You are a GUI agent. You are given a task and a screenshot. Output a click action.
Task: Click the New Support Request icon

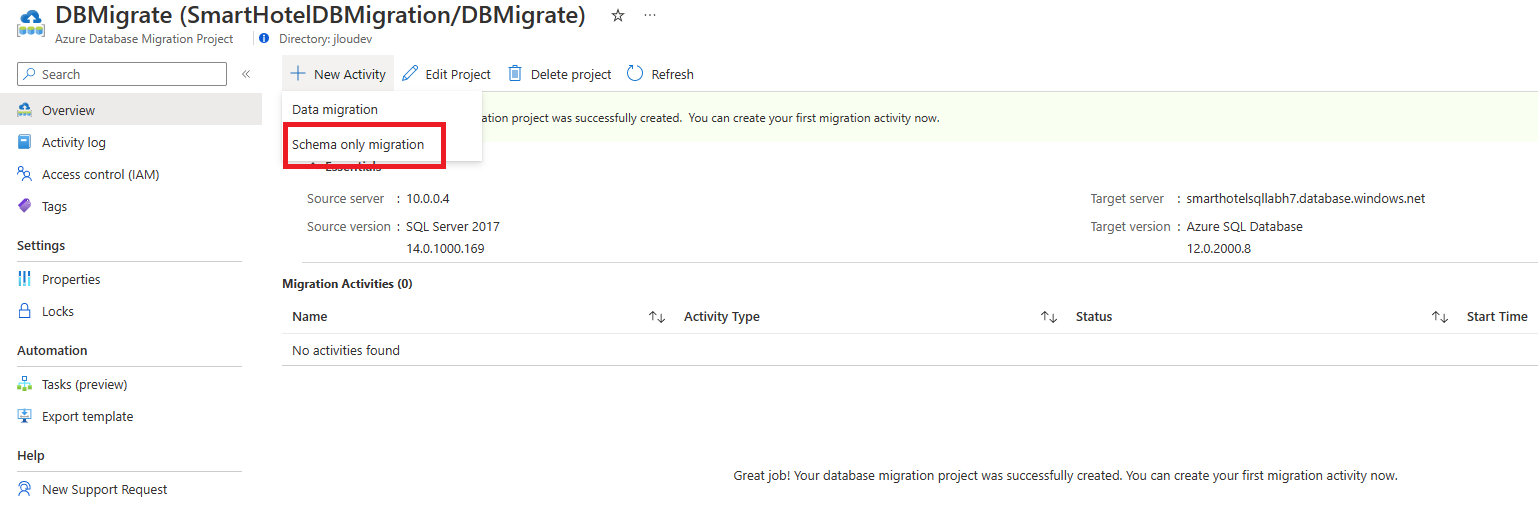(25, 489)
